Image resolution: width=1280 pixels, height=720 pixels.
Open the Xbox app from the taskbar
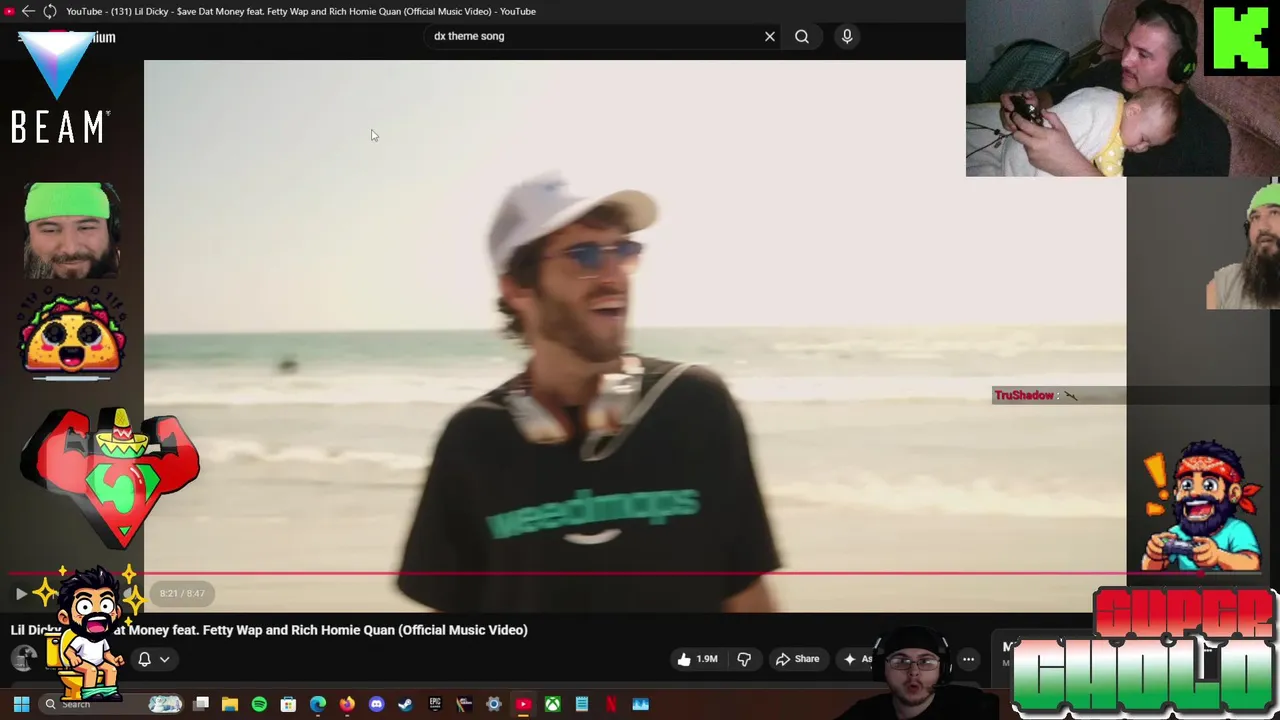(552, 705)
